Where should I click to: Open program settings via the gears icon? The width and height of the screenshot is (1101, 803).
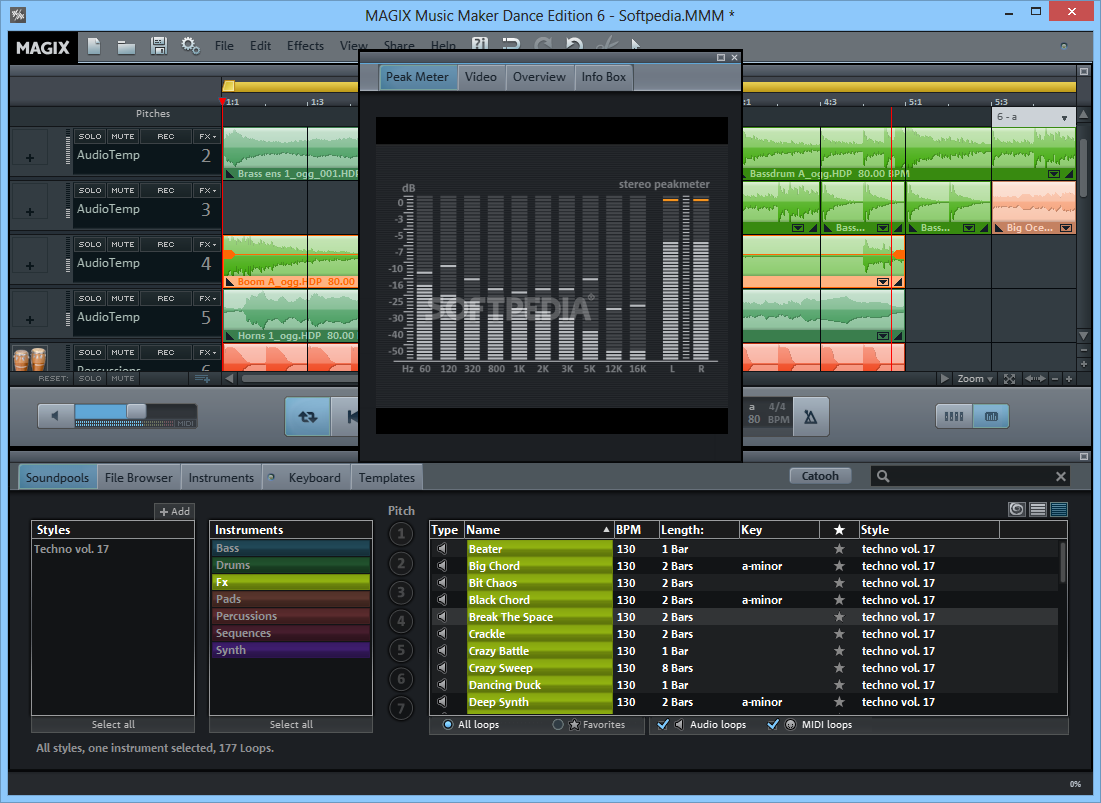coord(190,46)
